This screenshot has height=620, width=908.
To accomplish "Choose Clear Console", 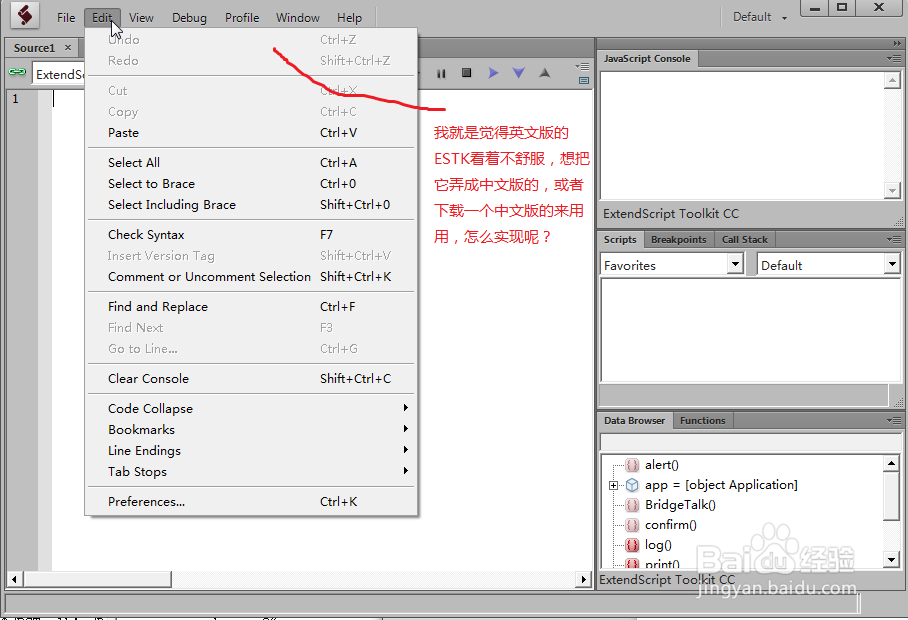I will coord(251,379).
